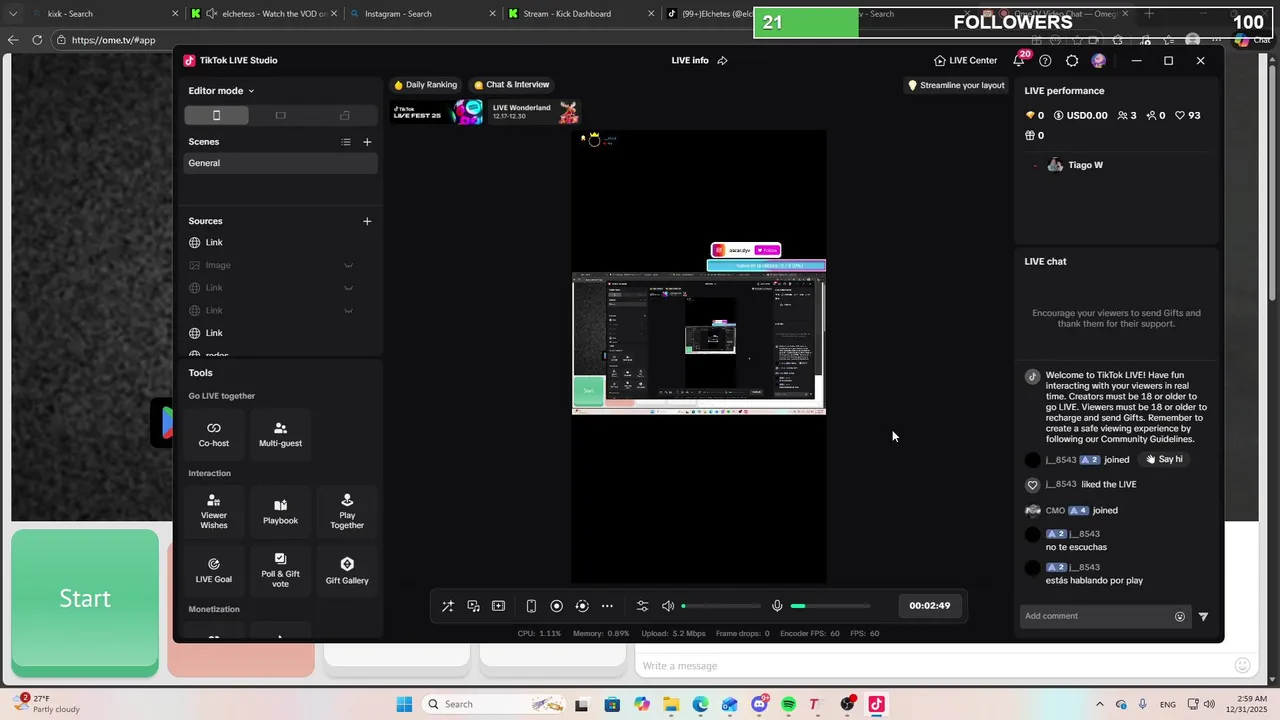The width and height of the screenshot is (1280, 720).
Task: Select the Image source row
Action: [x=280, y=265]
